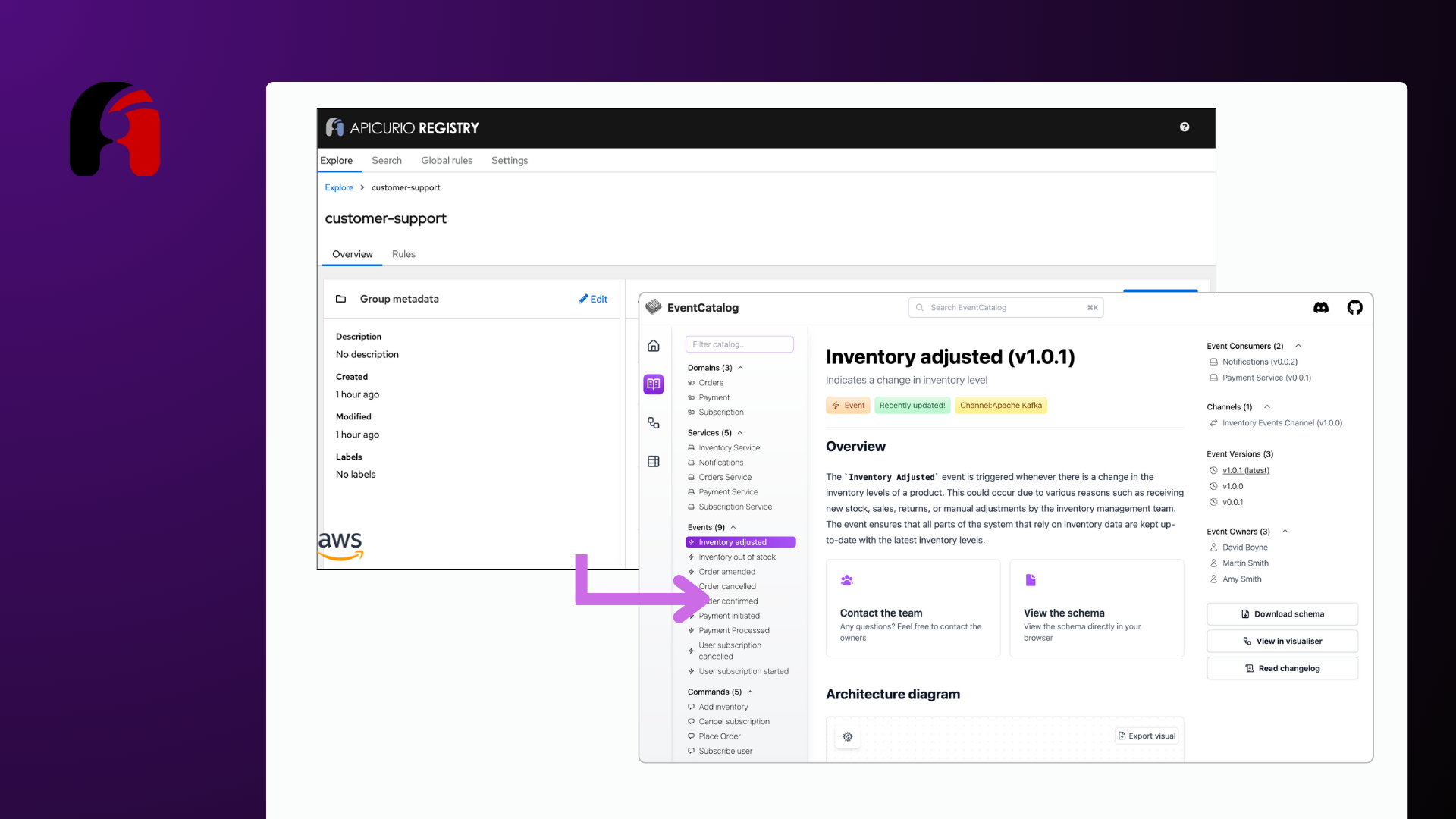
Task: Click the gear icon in the architecture diagram
Action: [x=847, y=736]
